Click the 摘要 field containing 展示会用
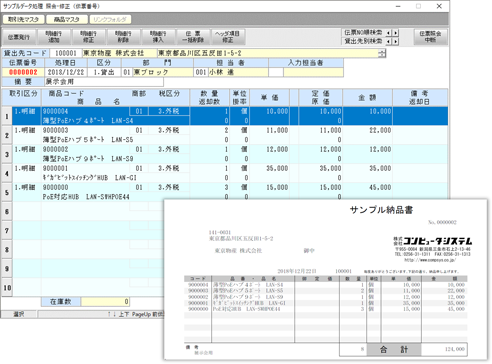This screenshot has height=364, width=492. point(104,82)
